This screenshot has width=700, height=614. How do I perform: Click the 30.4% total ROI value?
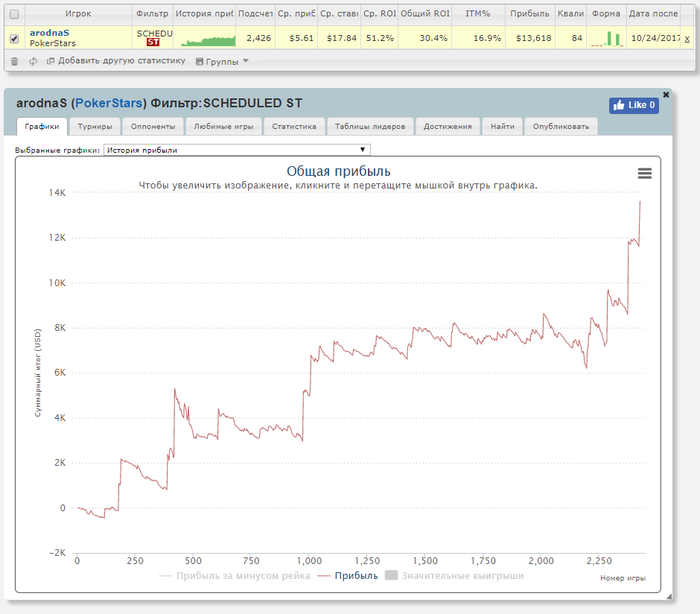433,38
